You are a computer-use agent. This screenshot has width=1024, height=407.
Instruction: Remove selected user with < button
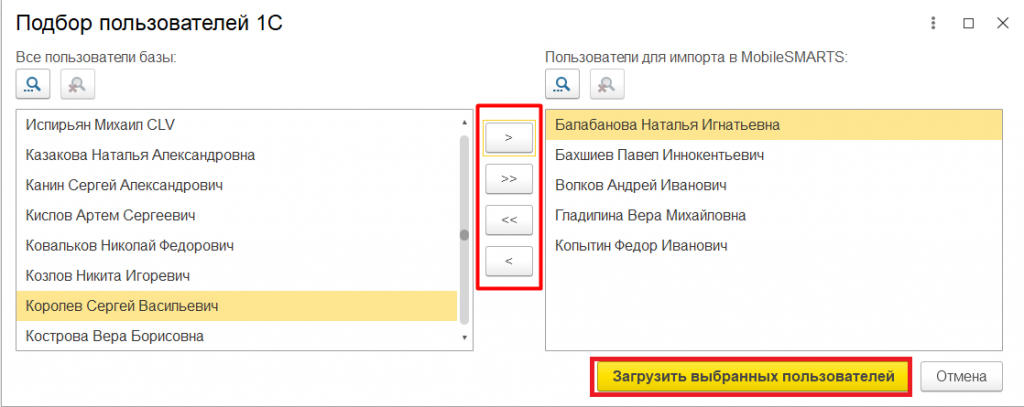509,261
